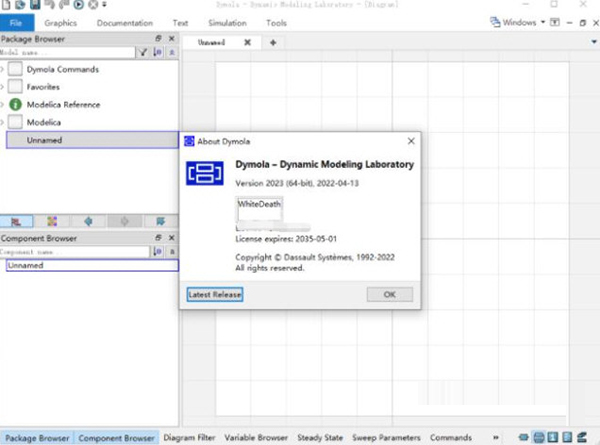600x445 pixels.
Task: Expand the Modelica package node
Action: (x=3, y=122)
